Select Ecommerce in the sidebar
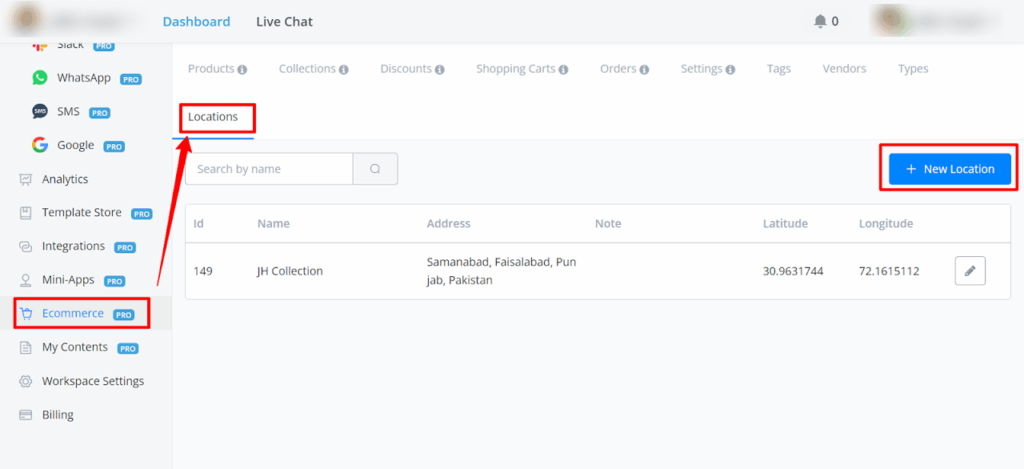The width and height of the screenshot is (1024, 469). 73,313
